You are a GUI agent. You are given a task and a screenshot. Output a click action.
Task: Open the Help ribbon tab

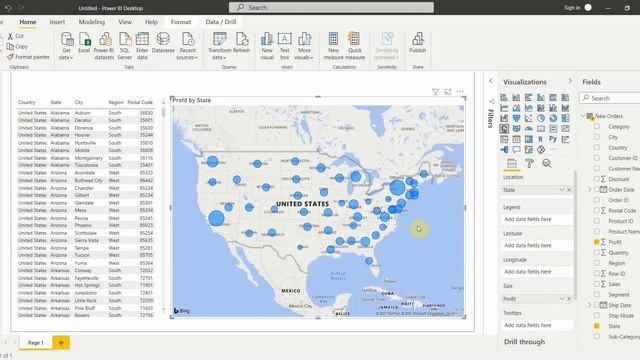(151, 22)
